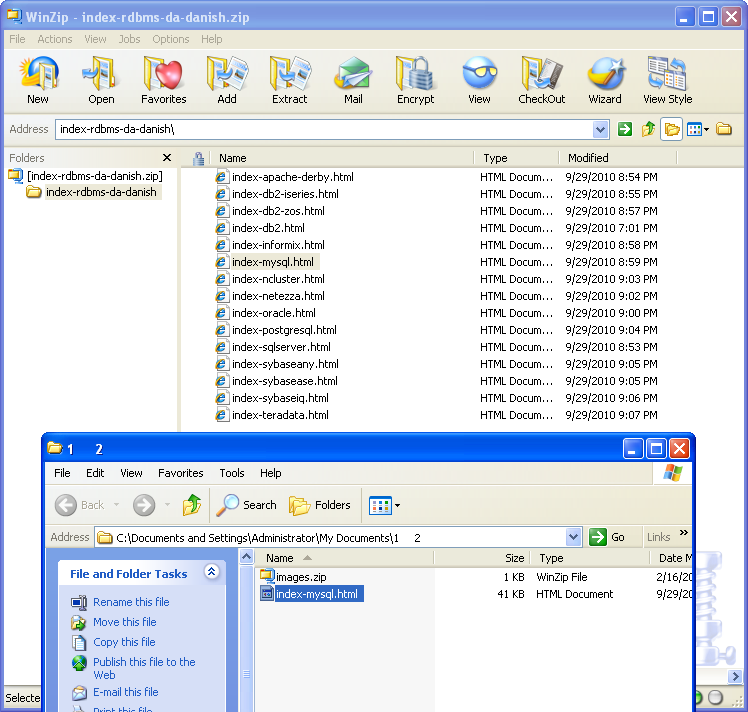Expand Back history dropdown arrow

116,505
